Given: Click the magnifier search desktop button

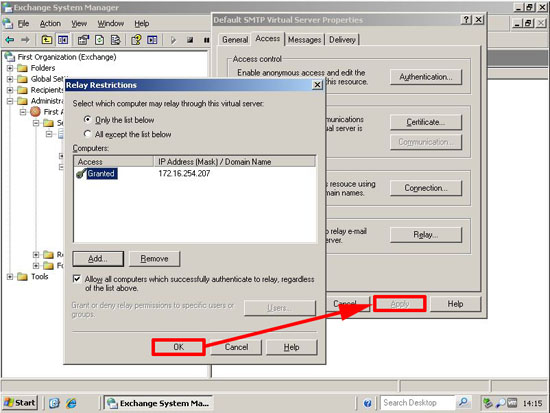Looking at the screenshot, I should (463, 402).
